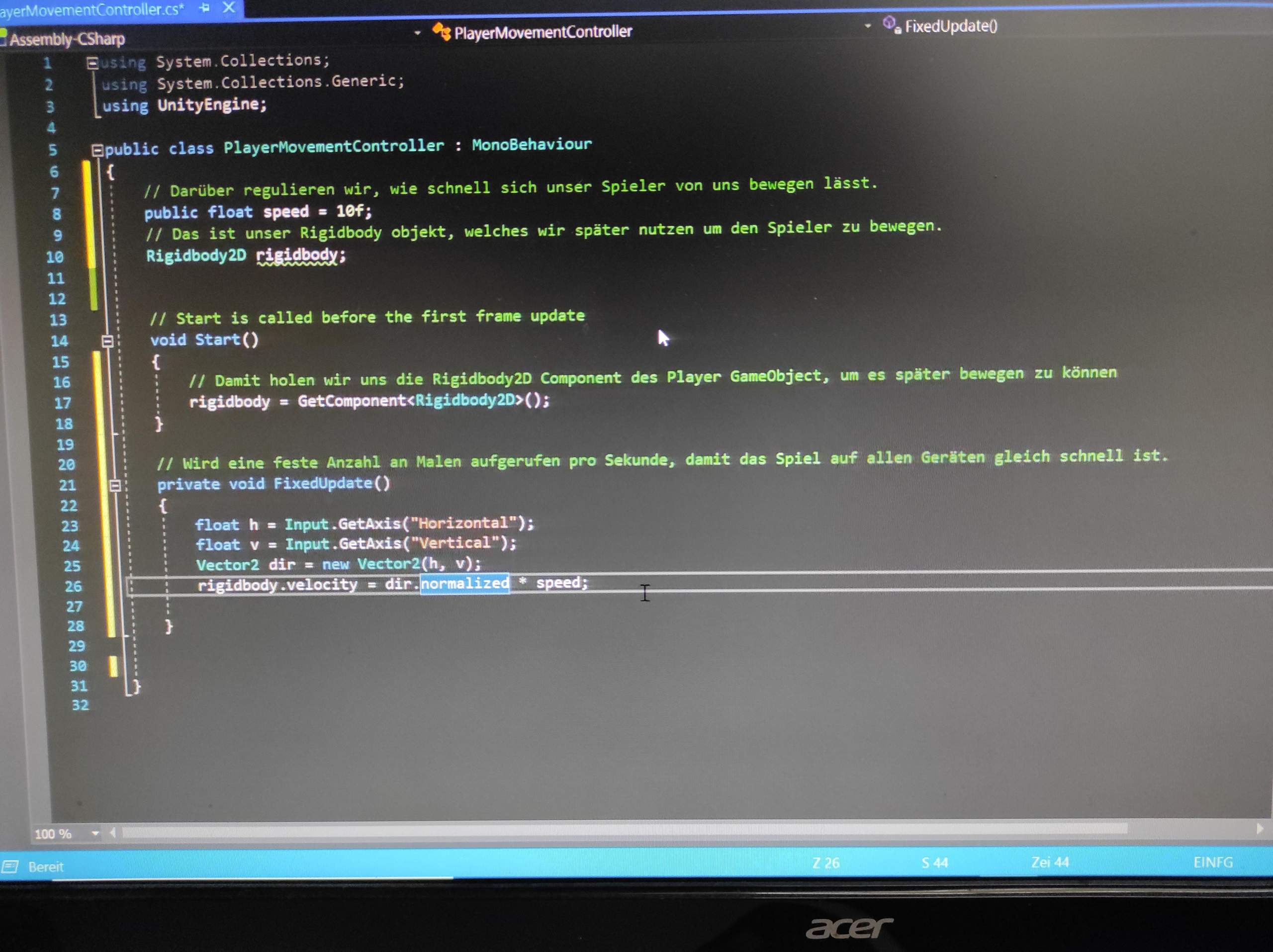Open the 100% zoom level dropdown
1273x952 pixels.
[95, 833]
